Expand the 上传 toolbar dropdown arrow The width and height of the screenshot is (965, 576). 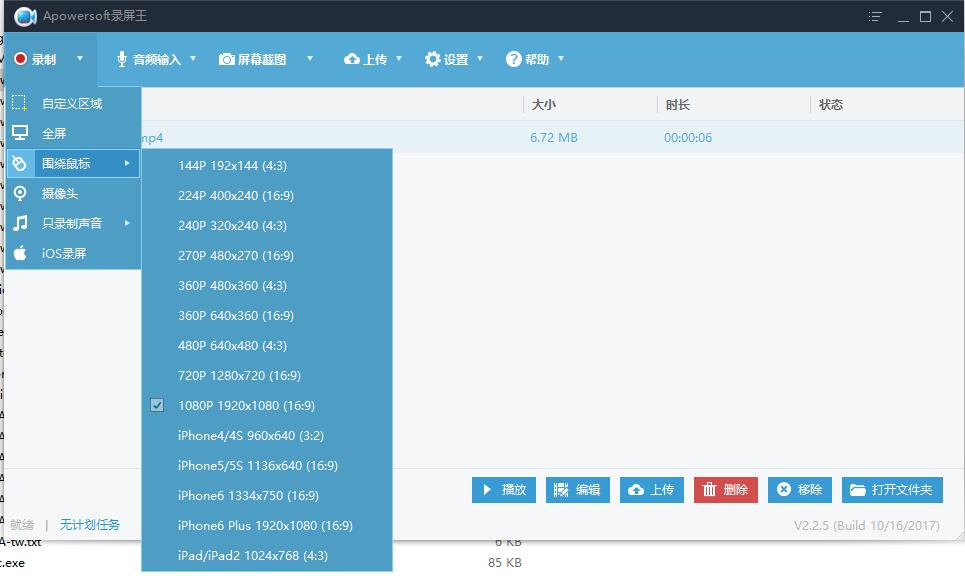click(399, 58)
